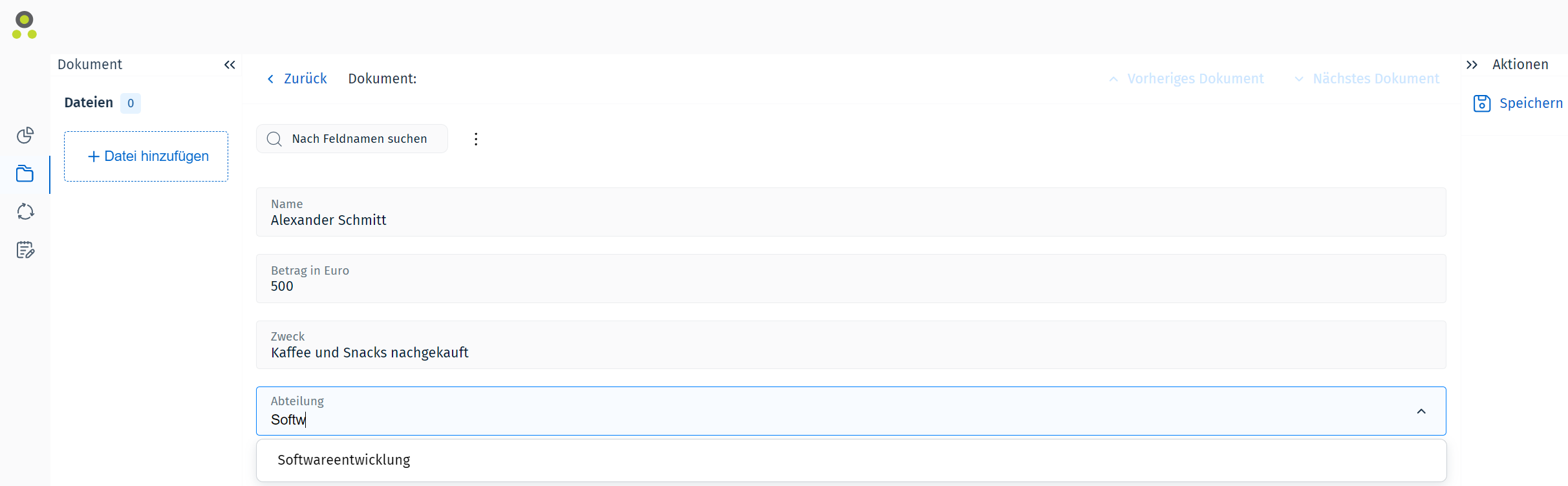This screenshot has height=486, width=1568.
Task: Click the search magnifier icon
Action: (x=274, y=139)
